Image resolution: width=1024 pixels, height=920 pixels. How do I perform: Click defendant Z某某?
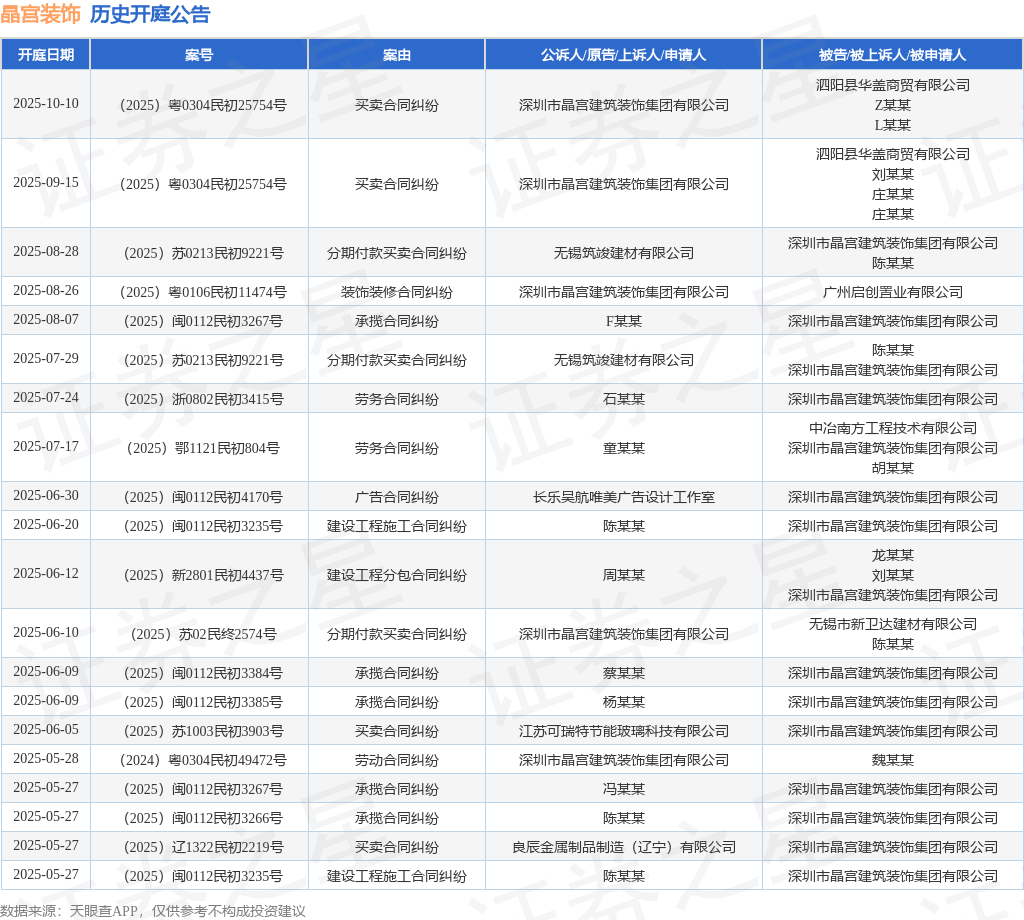pos(892,105)
